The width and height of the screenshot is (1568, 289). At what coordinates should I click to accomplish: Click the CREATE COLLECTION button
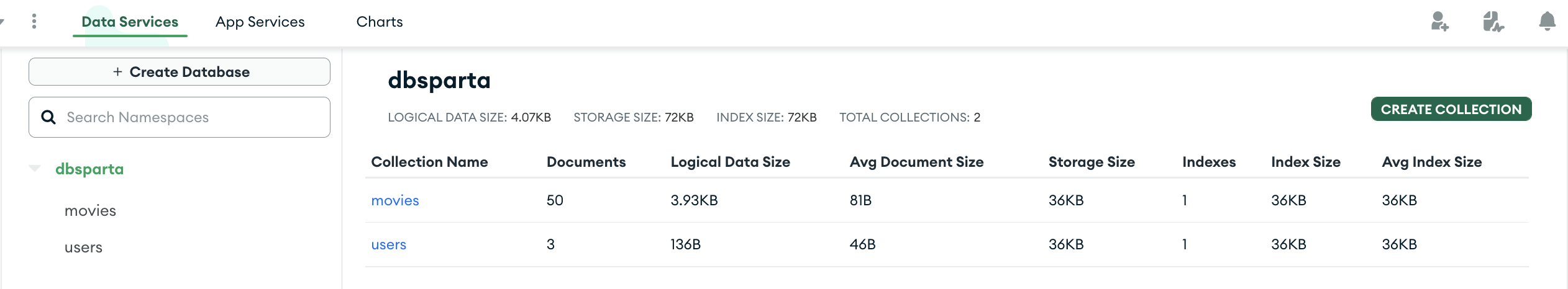[x=1451, y=109]
